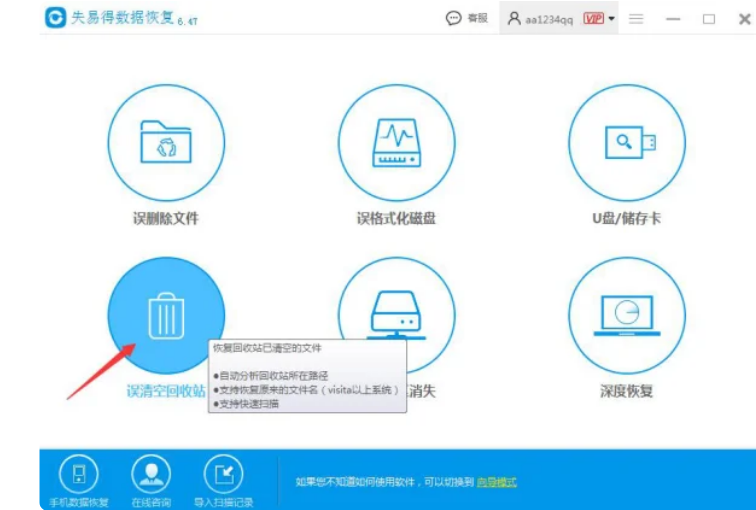Select the 误删除文件 folder recovery icon
Screen dimensions: 756x510
pos(166,142)
